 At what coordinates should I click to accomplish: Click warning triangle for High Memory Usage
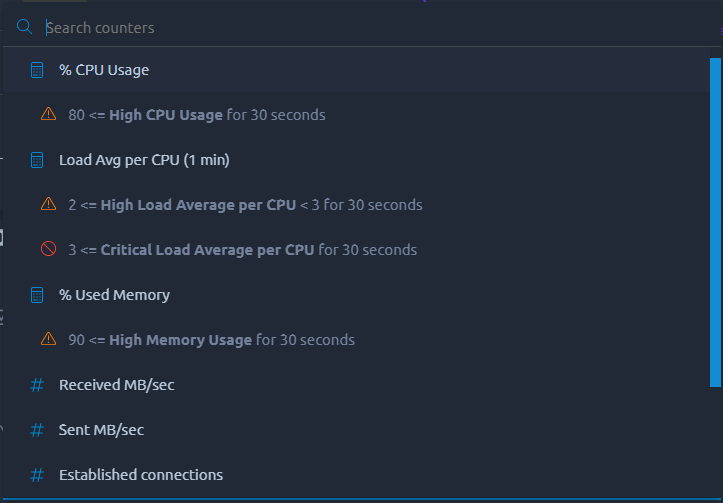[x=48, y=339]
